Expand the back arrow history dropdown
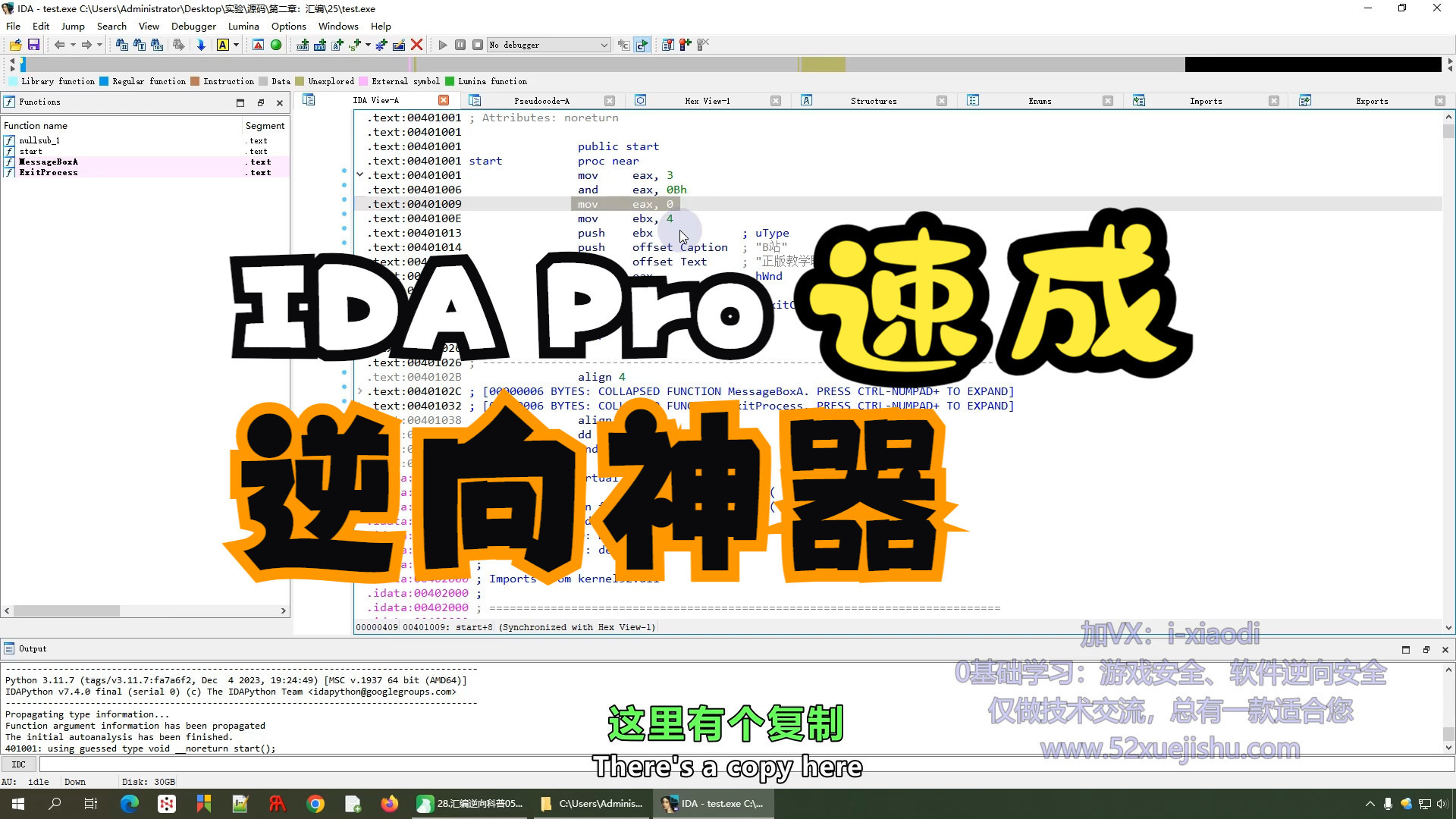Viewport: 1456px width, 819px height. tap(73, 45)
